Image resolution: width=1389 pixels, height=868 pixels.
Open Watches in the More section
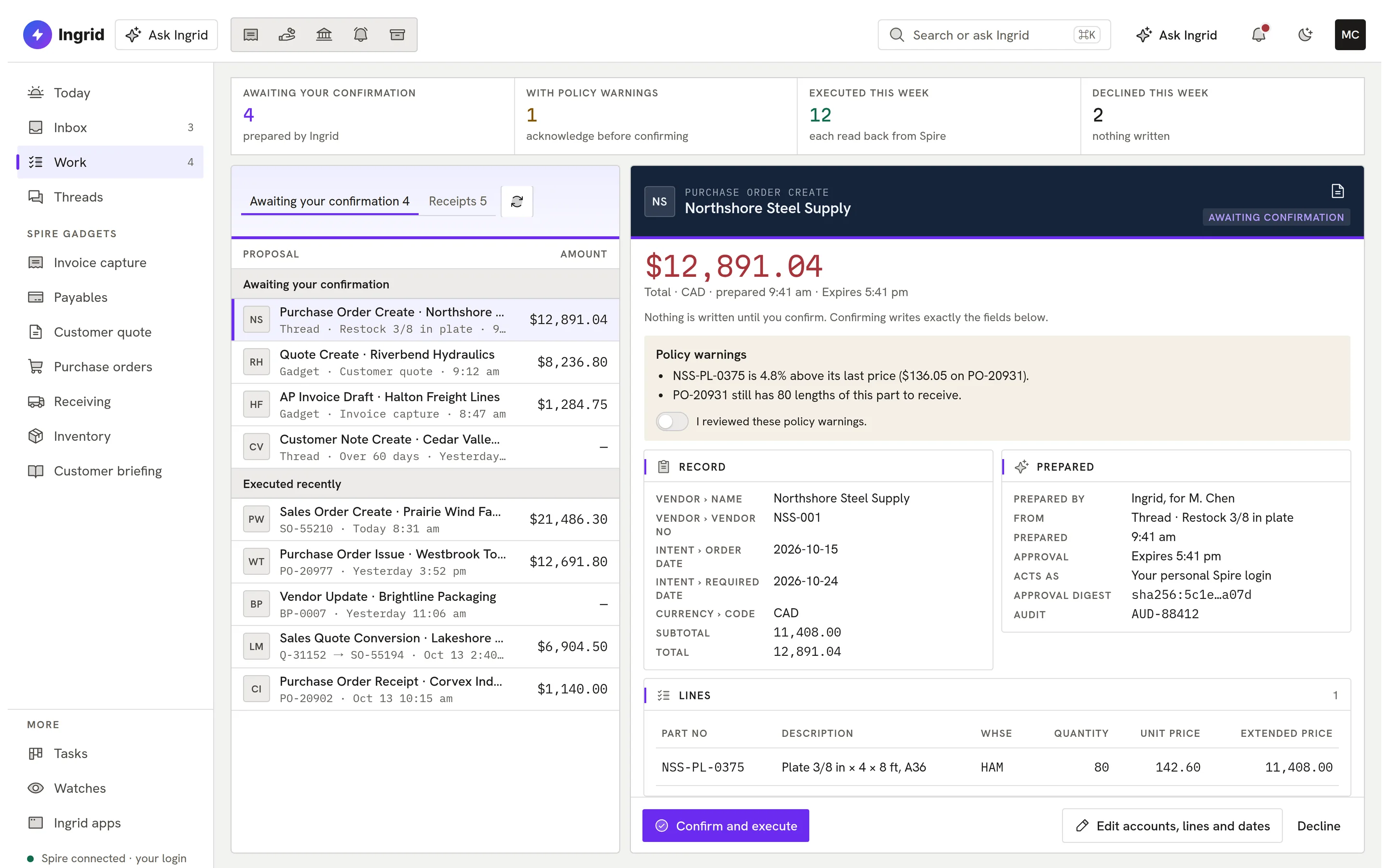[110, 788]
